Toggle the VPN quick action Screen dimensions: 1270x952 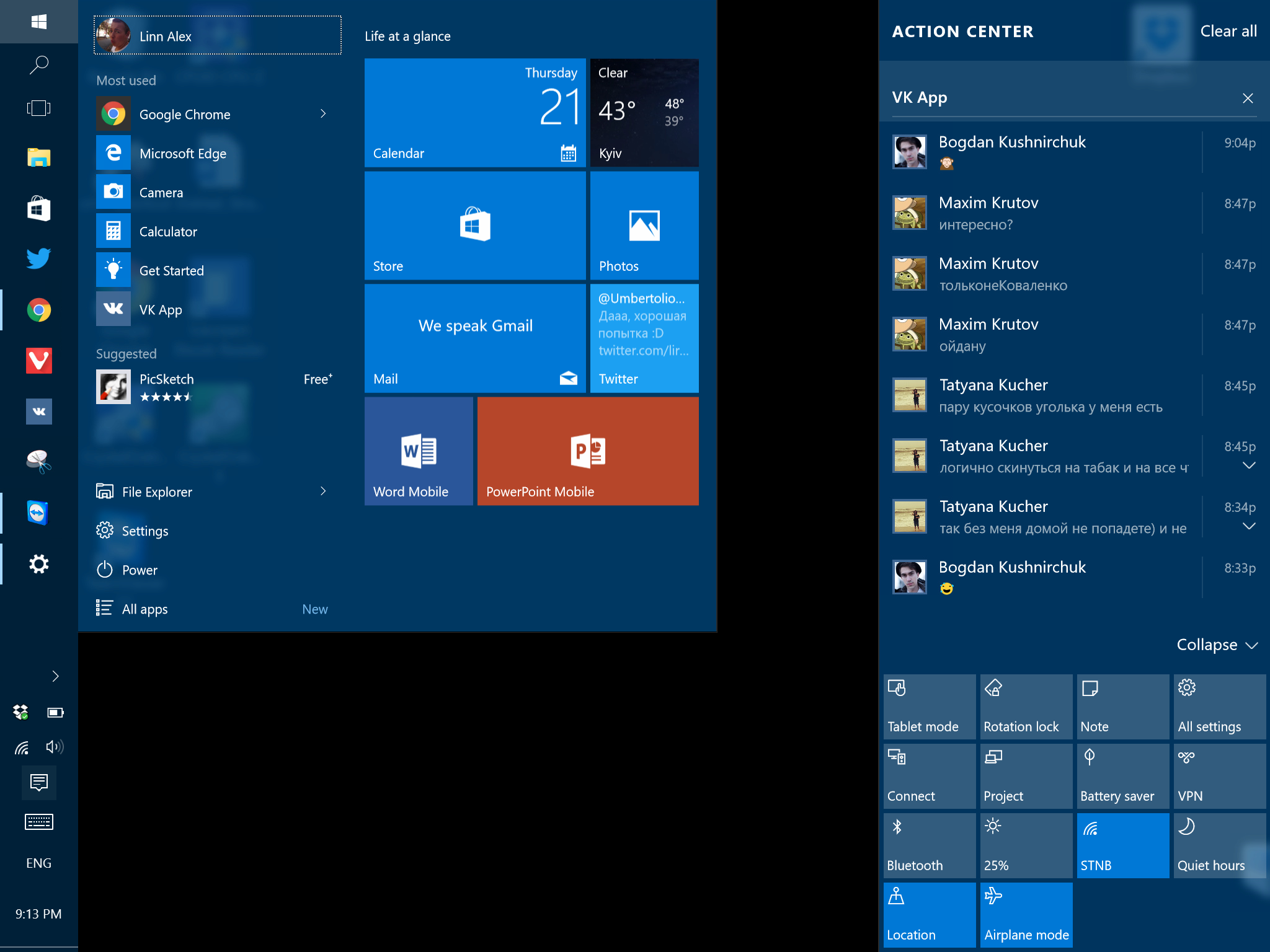1220,776
